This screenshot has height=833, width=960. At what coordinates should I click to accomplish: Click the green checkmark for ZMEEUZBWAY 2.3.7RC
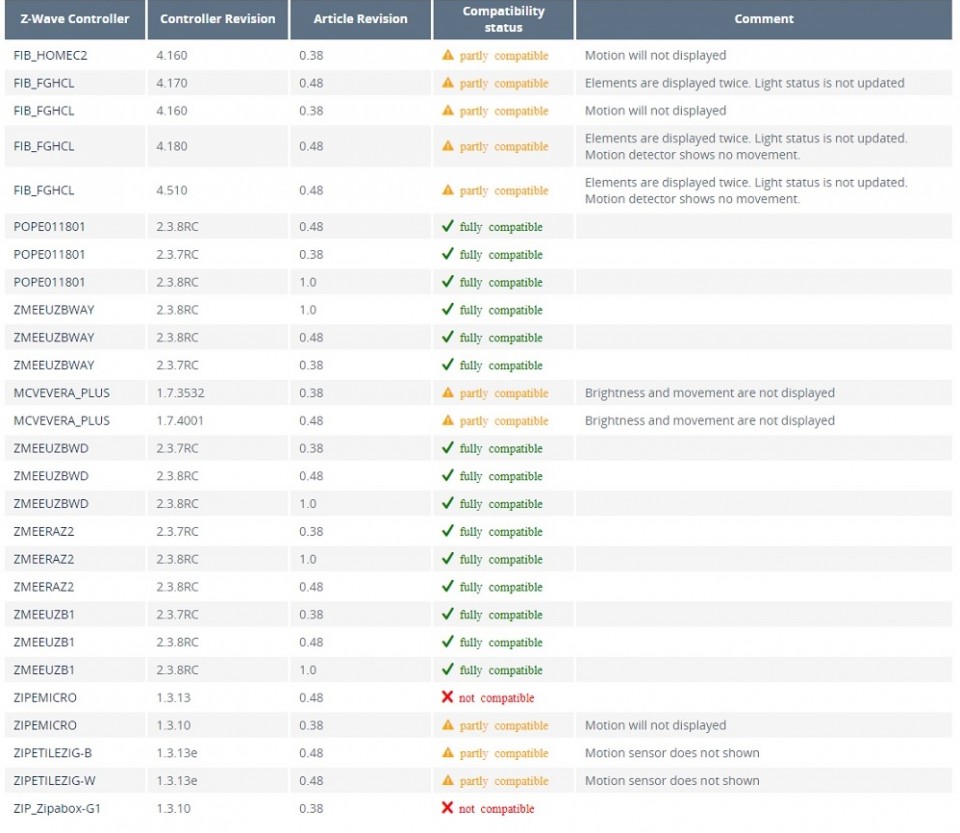point(448,365)
